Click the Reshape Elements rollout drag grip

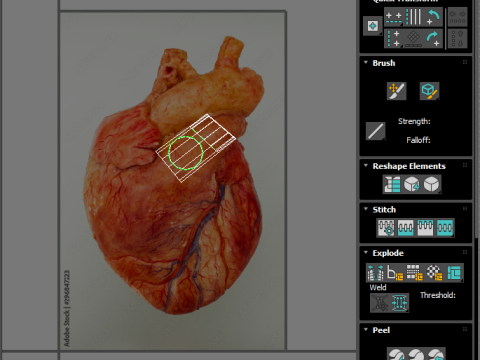(465, 165)
